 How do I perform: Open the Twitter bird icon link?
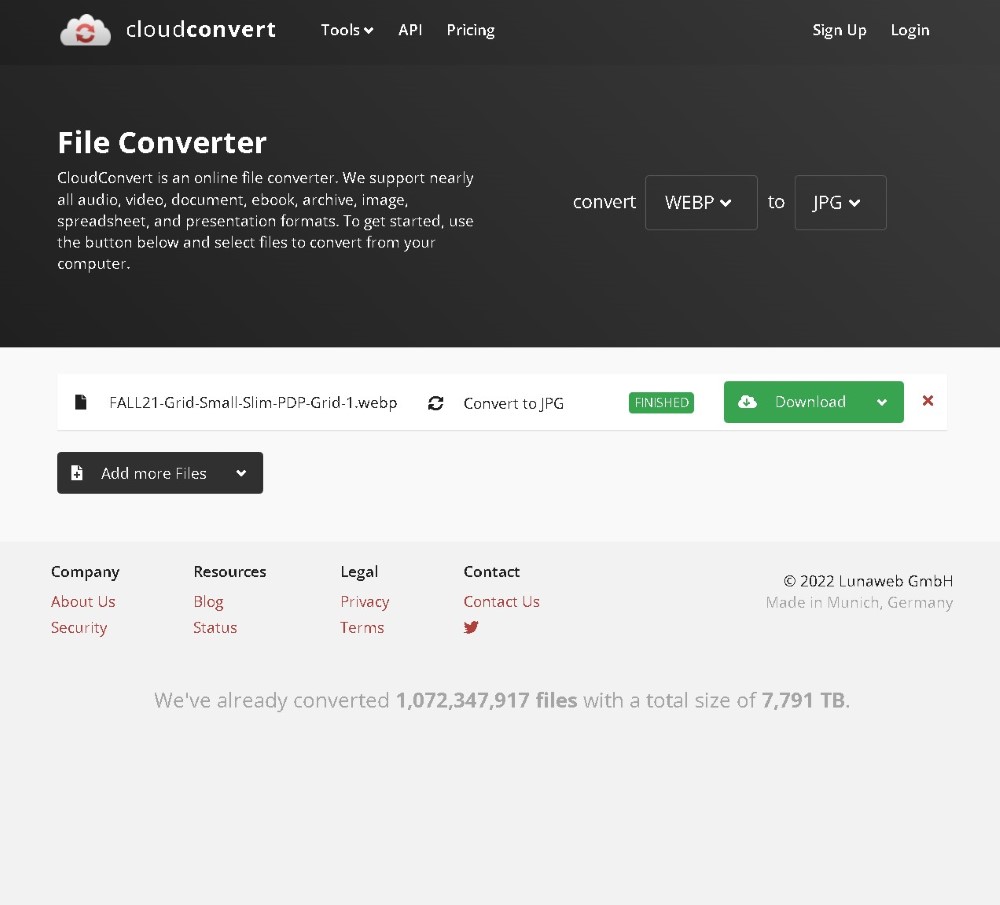(x=471, y=628)
